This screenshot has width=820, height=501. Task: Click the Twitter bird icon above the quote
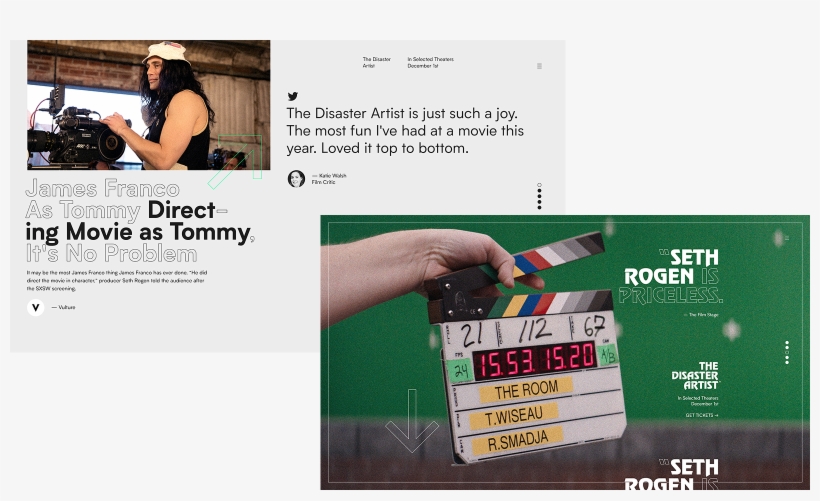[x=293, y=96]
